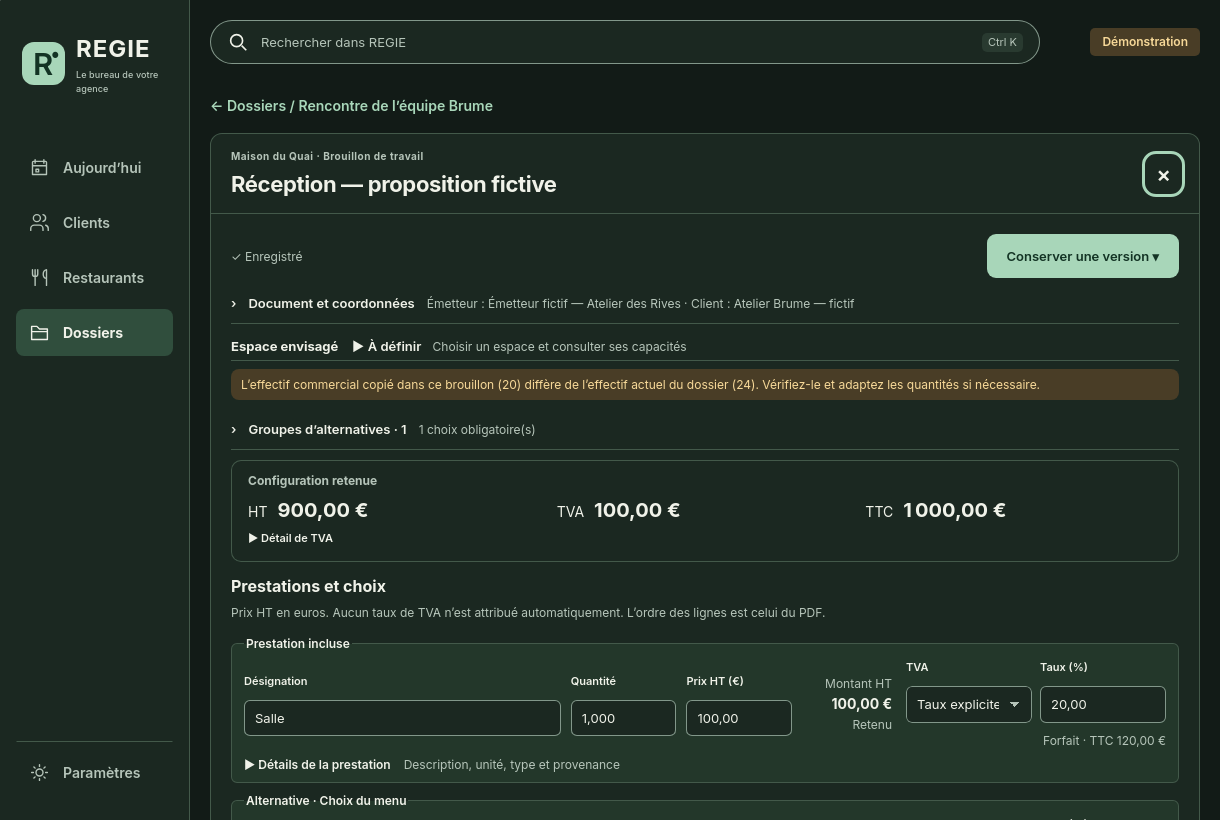The height and width of the screenshot is (820, 1220).
Task: Click the Clients people icon
Action: [x=39, y=223]
